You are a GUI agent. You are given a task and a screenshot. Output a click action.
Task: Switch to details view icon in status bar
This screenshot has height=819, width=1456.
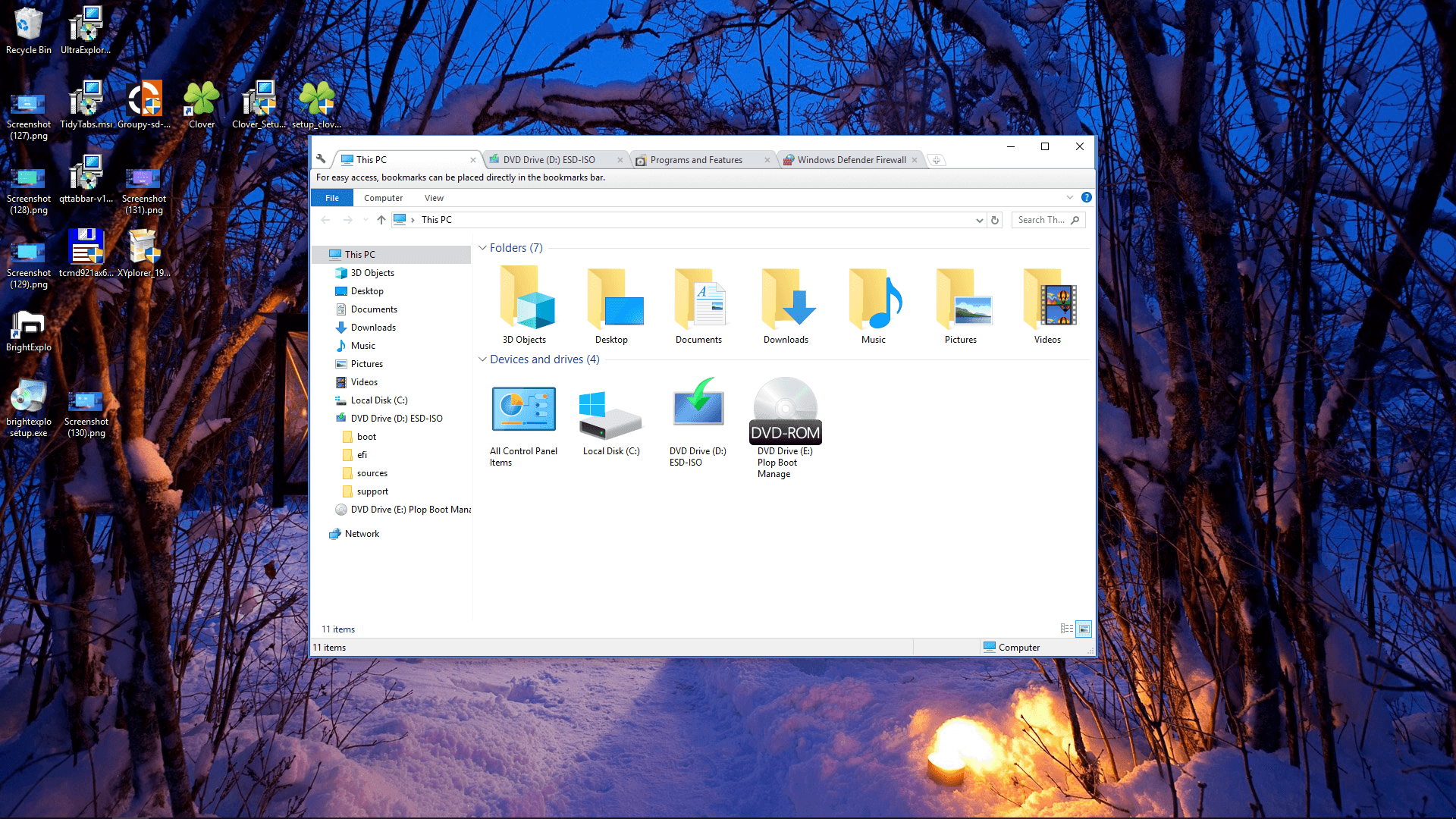click(1067, 629)
